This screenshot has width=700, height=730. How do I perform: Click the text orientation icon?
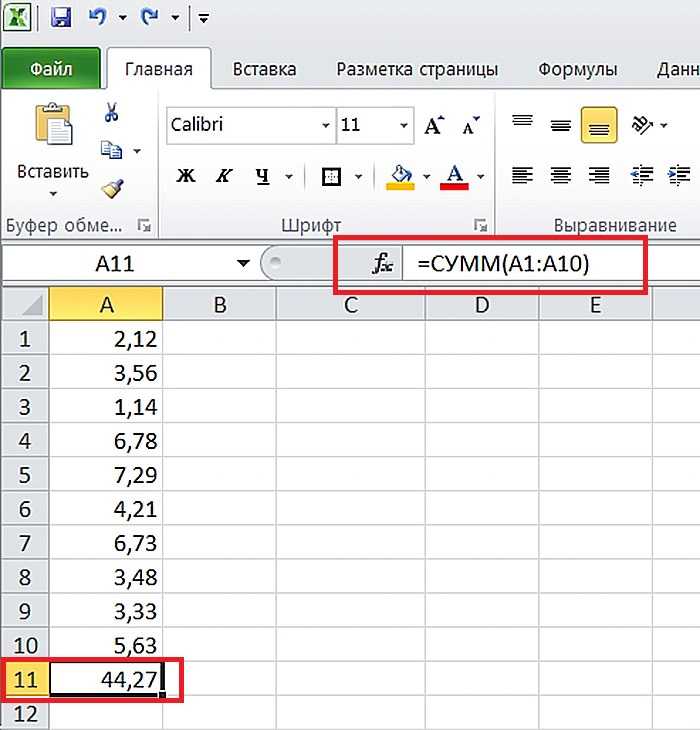pos(642,125)
